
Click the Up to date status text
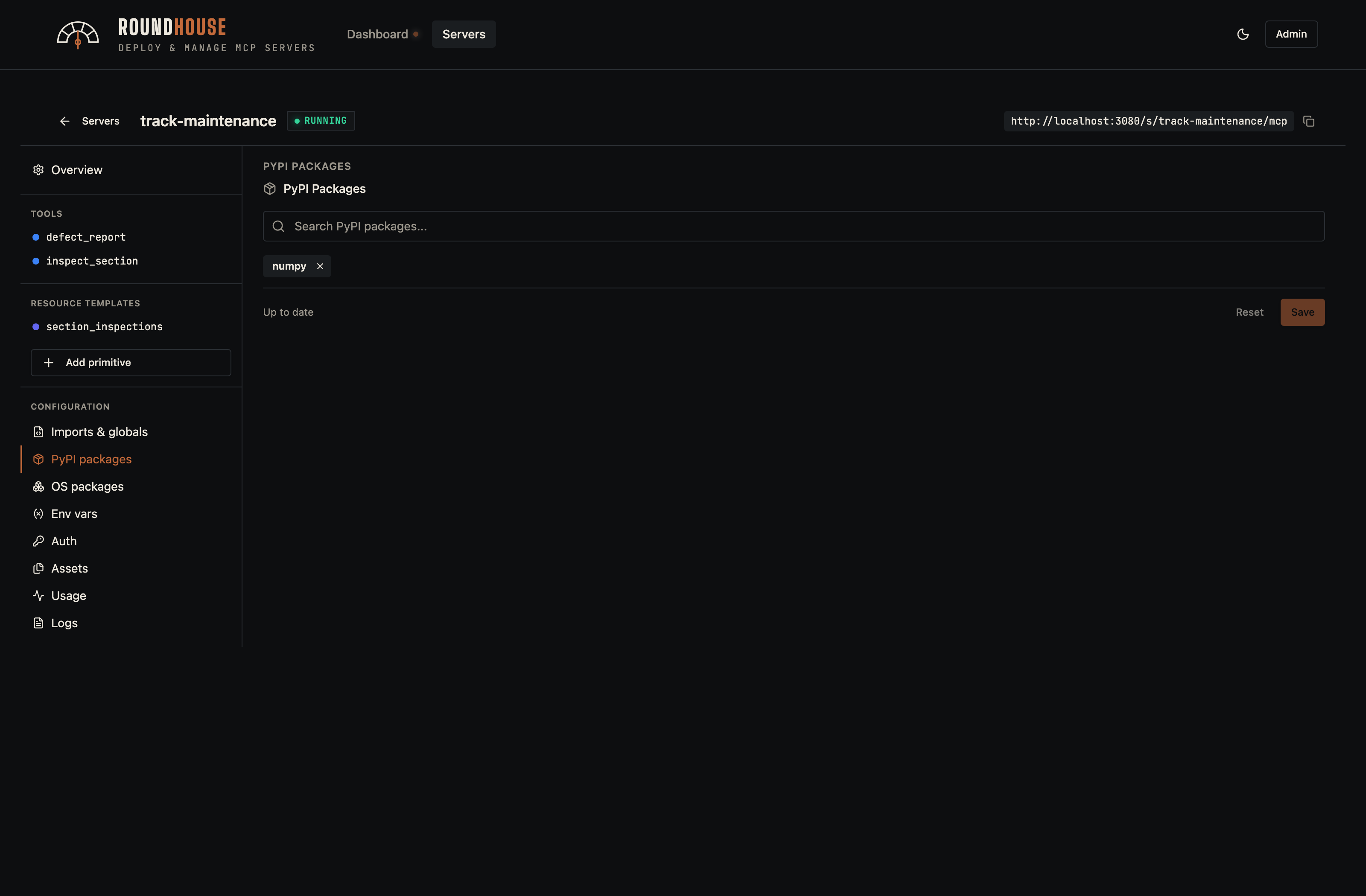288,312
